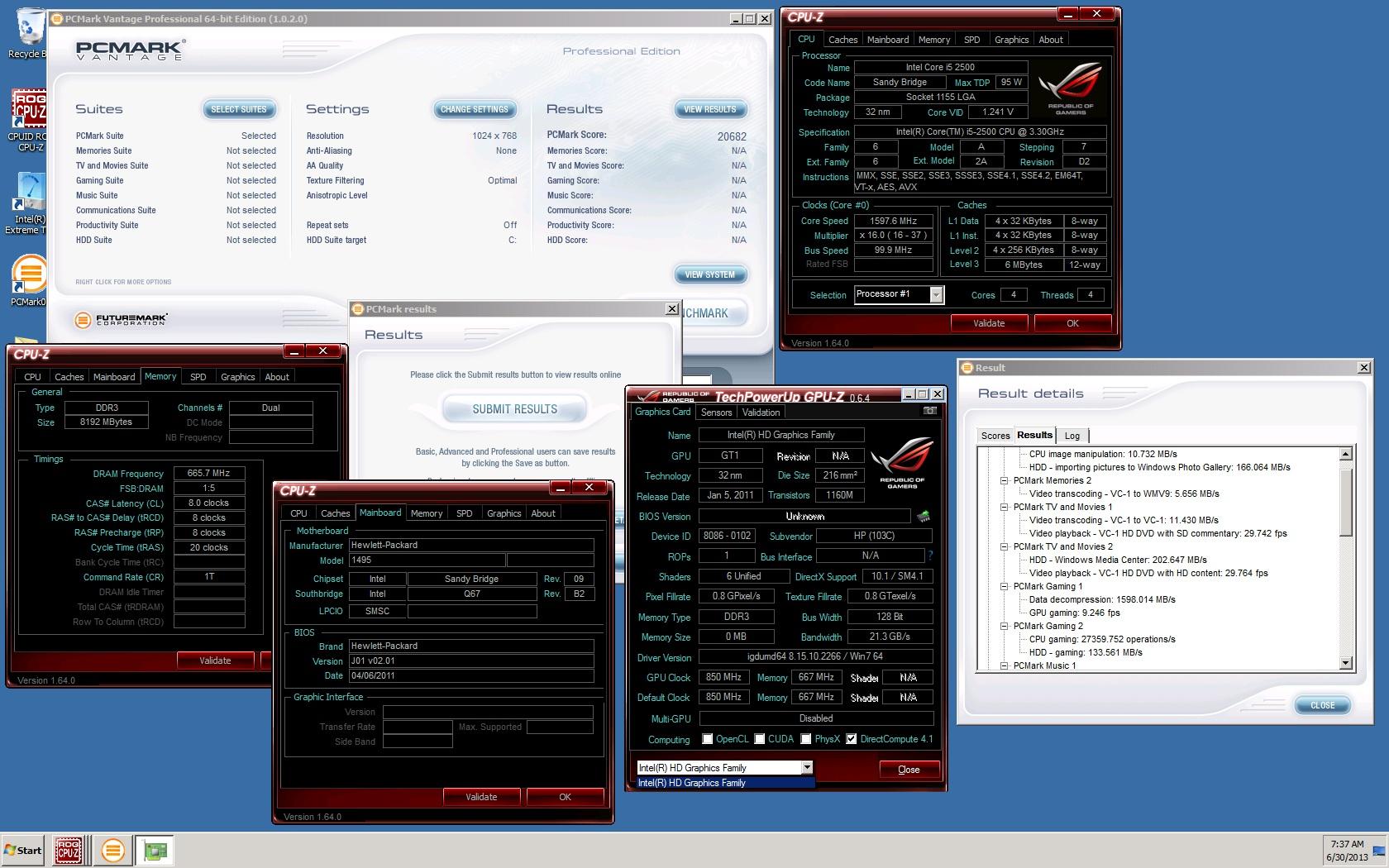Click the Select Suites button

pyautogui.click(x=239, y=109)
